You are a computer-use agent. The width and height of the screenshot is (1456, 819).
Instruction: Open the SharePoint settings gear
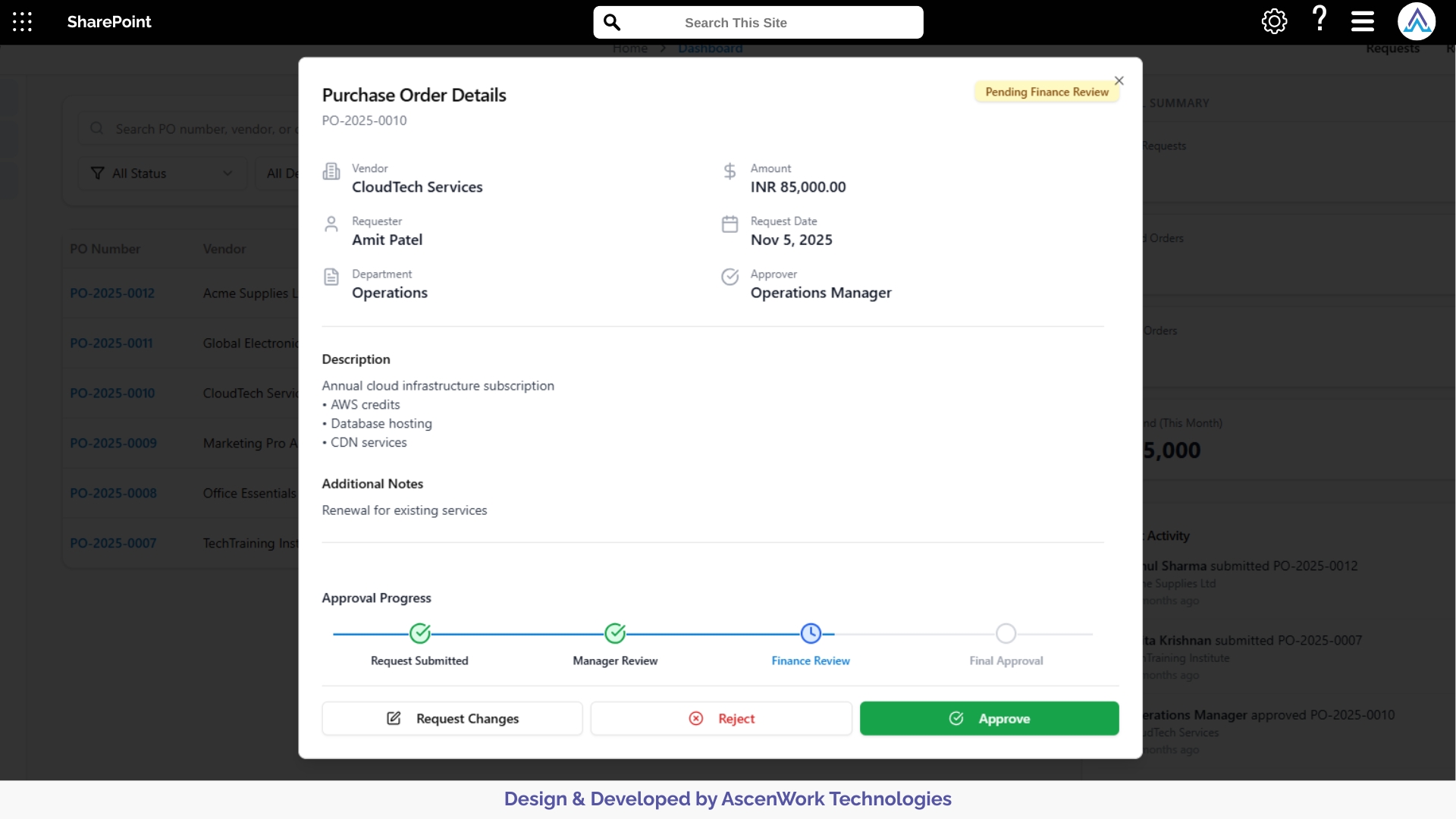(x=1274, y=21)
